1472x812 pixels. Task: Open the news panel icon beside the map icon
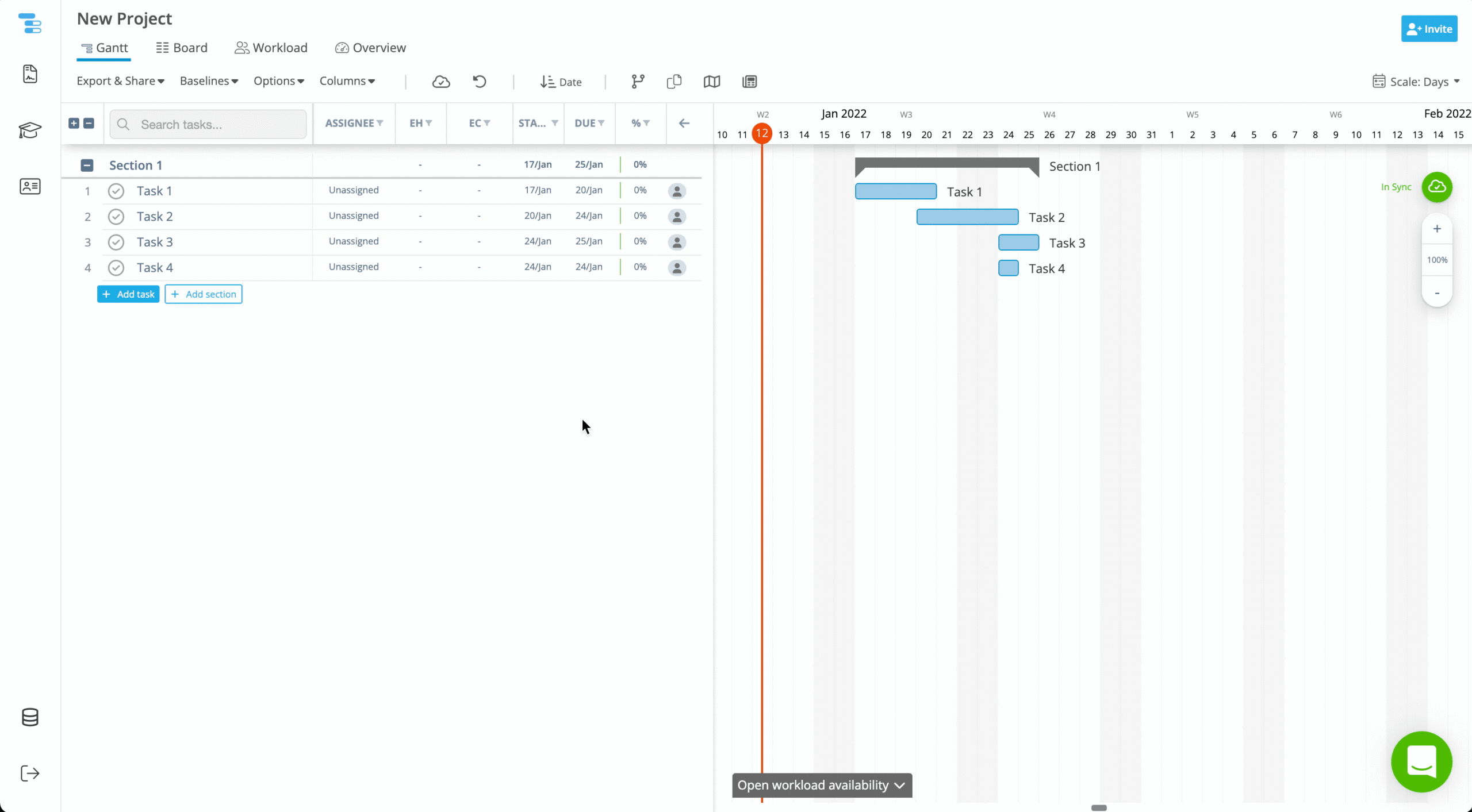tap(749, 82)
